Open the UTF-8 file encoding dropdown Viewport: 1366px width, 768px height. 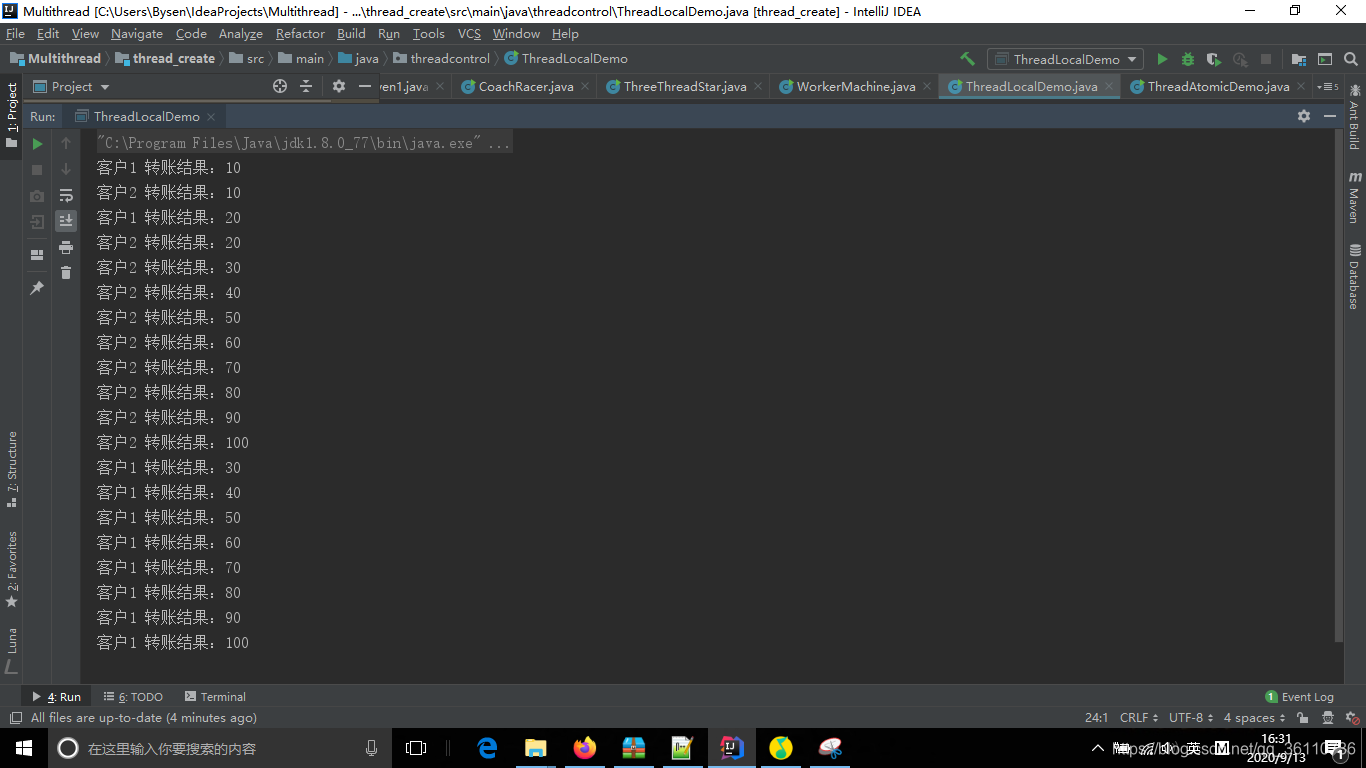(1188, 717)
